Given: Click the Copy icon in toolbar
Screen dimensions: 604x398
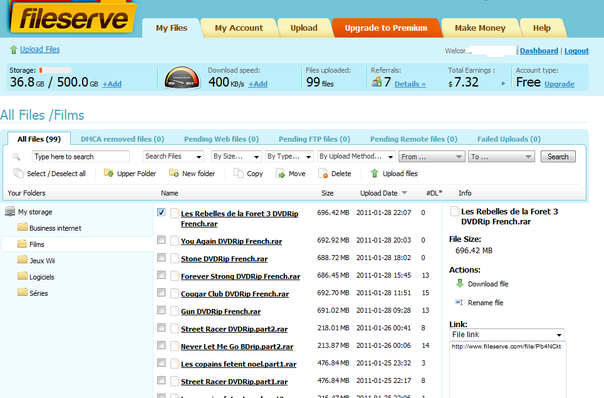Looking at the screenshot, I should [x=239, y=173].
